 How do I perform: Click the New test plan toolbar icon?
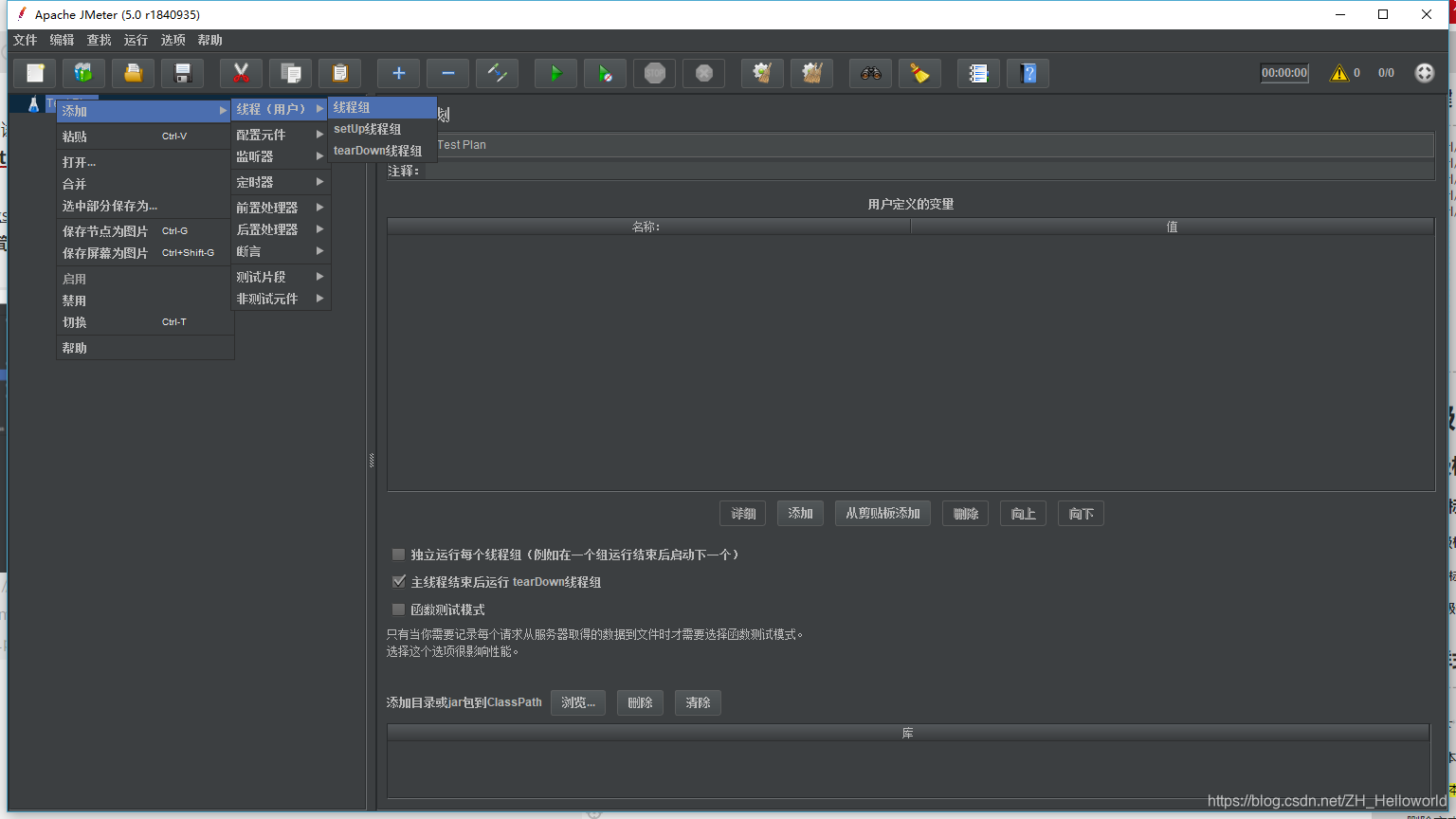(35, 73)
